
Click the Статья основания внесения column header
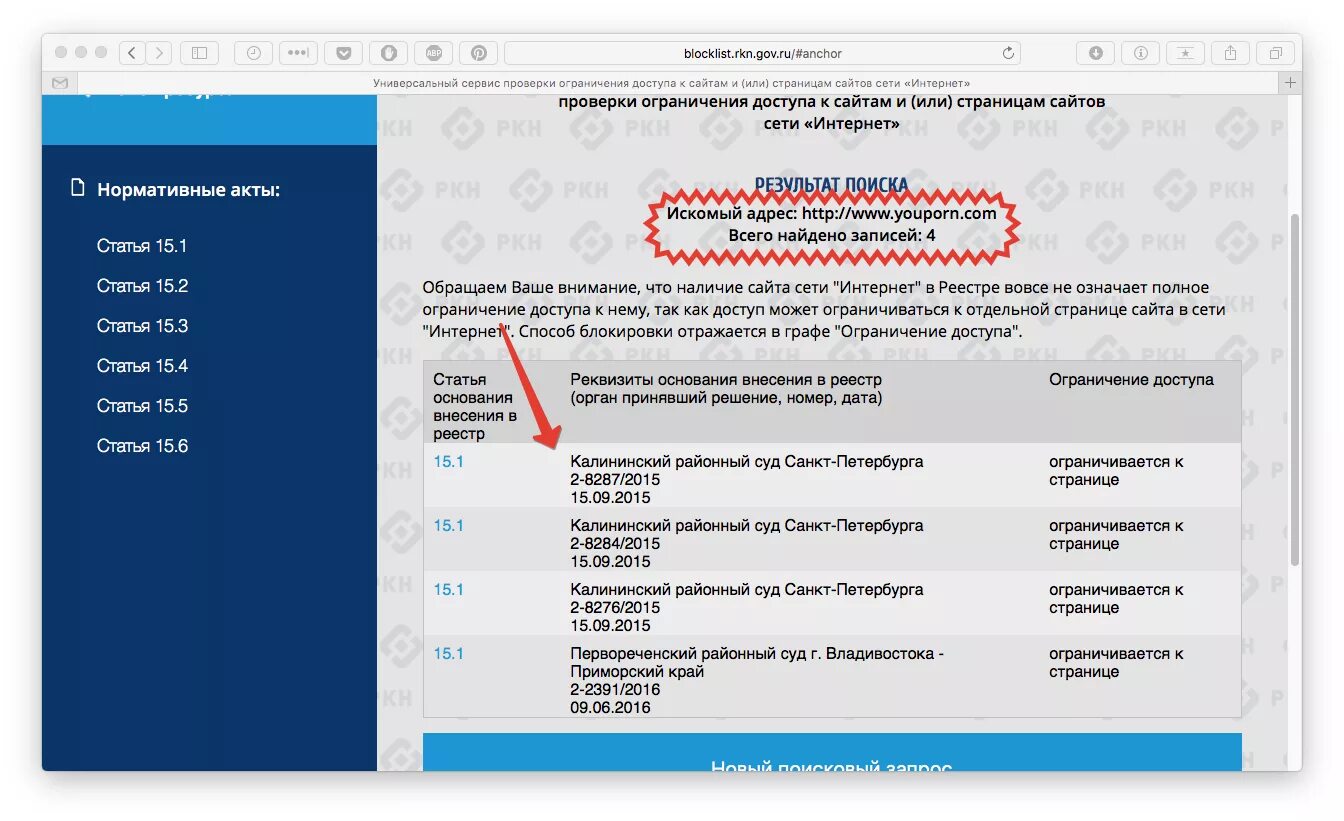pos(475,407)
